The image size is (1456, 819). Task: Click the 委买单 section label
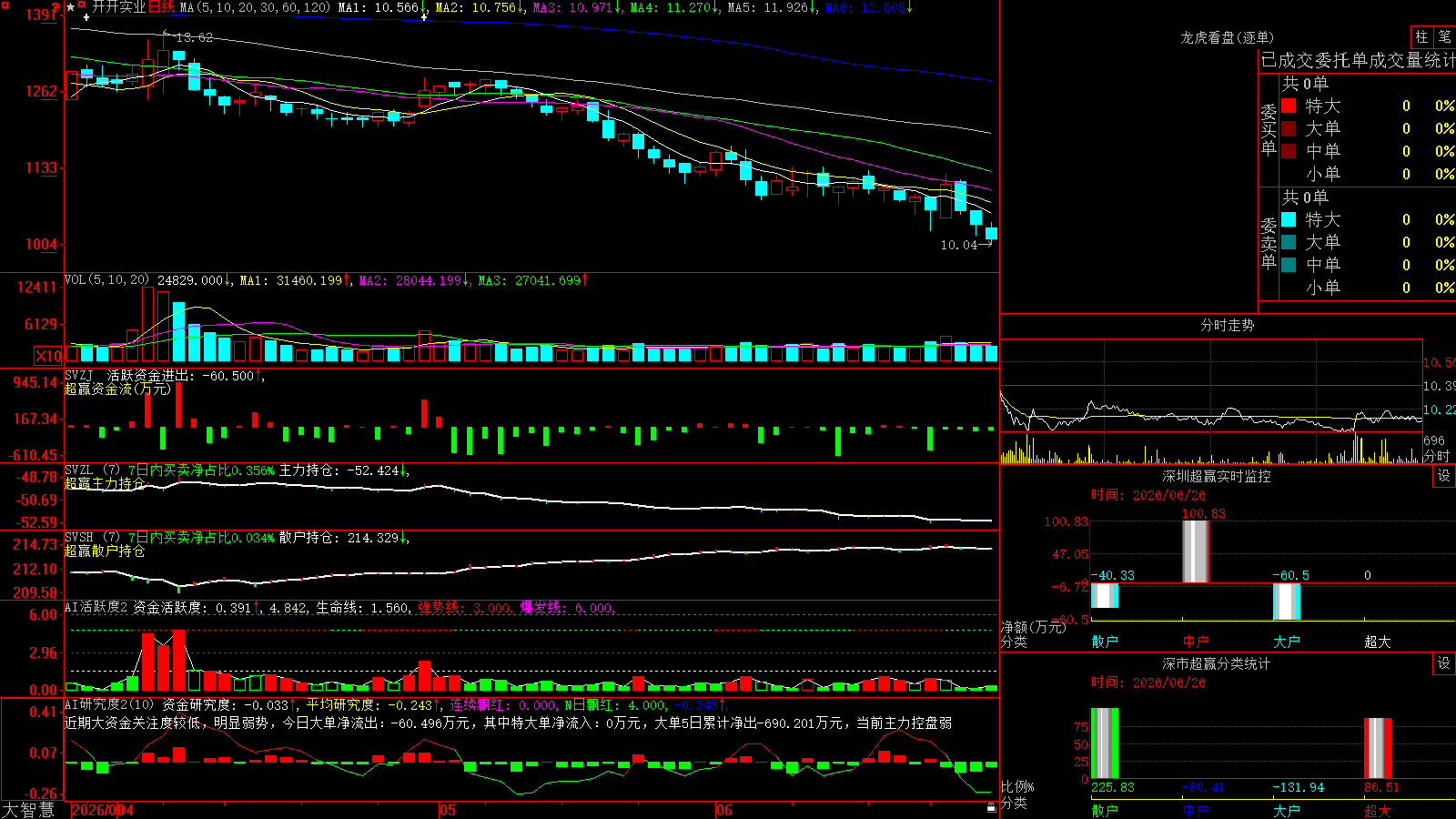[1269, 129]
